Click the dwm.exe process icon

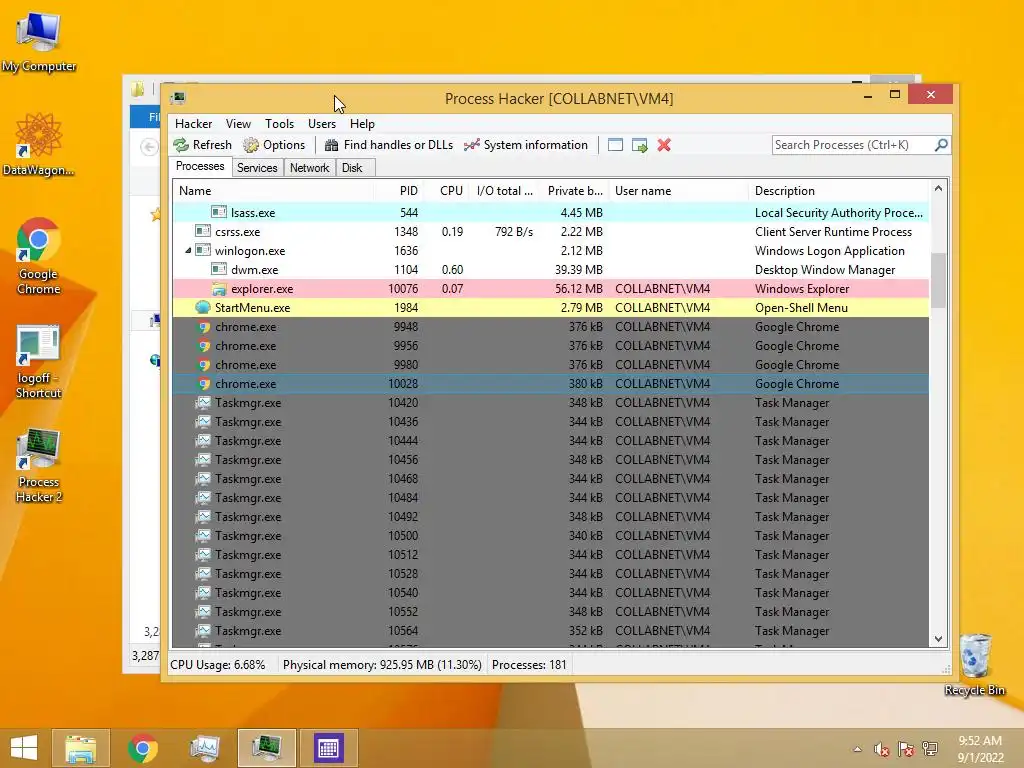coord(219,270)
